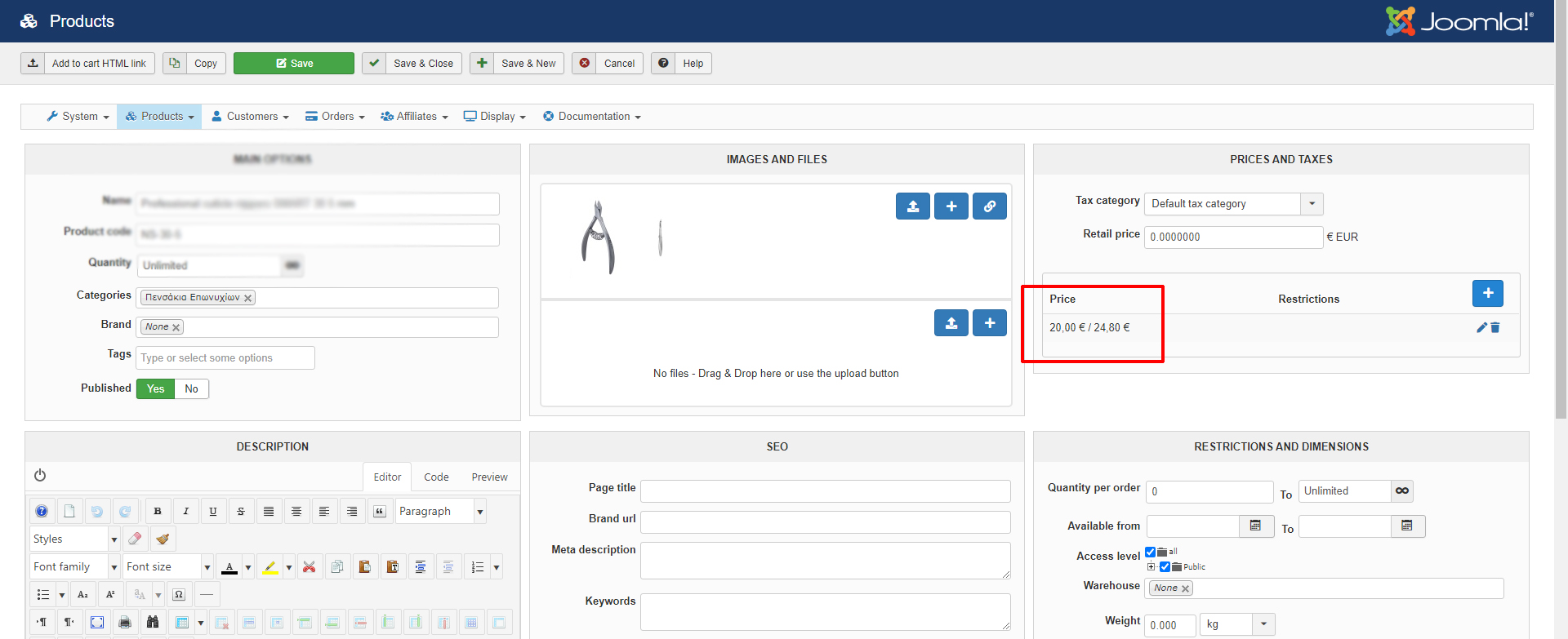The width and height of the screenshot is (1568, 639).
Task: Insert blockquote in description editor
Action: pyautogui.click(x=380, y=512)
